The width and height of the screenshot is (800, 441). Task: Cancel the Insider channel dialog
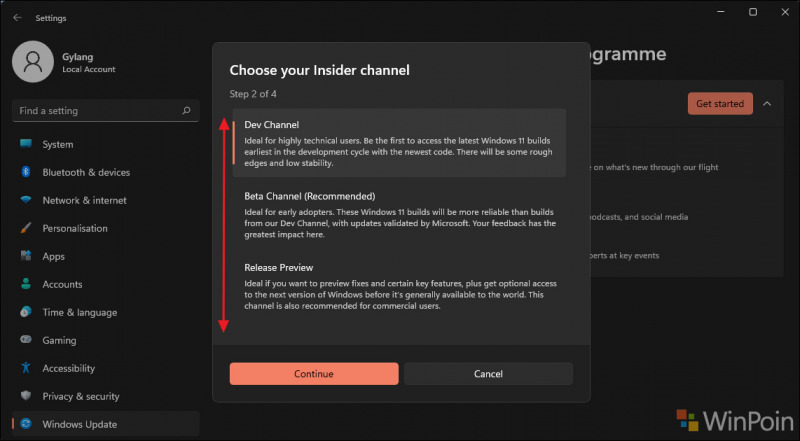(488, 374)
